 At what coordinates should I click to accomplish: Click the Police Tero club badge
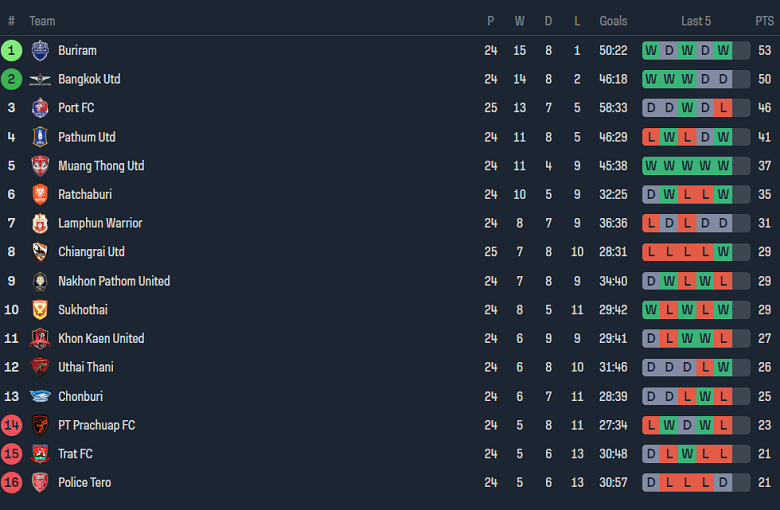pyautogui.click(x=40, y=483)
